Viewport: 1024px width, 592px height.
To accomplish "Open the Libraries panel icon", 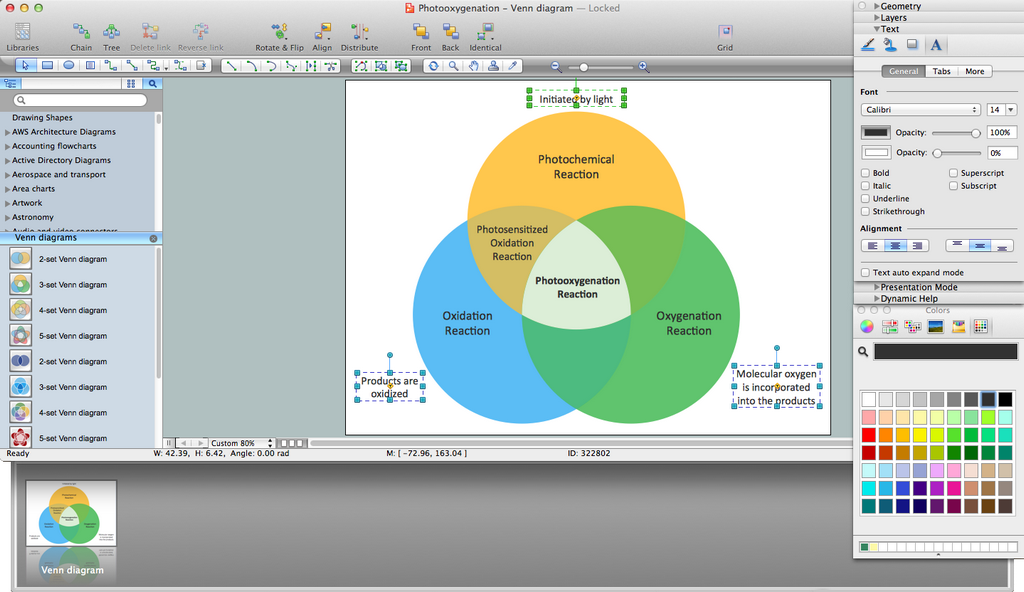I will click(x=22, y=33).
